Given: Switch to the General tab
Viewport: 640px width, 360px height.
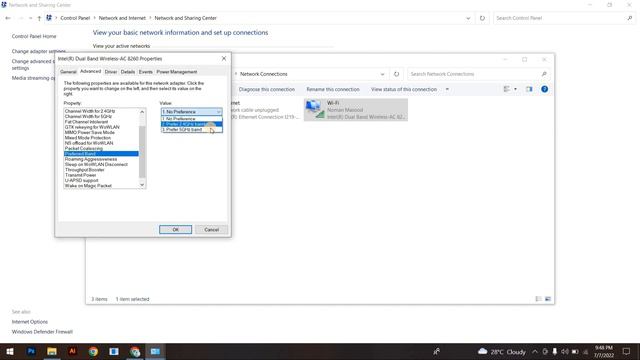Looking at the screenshot, I should click(68, 72).
